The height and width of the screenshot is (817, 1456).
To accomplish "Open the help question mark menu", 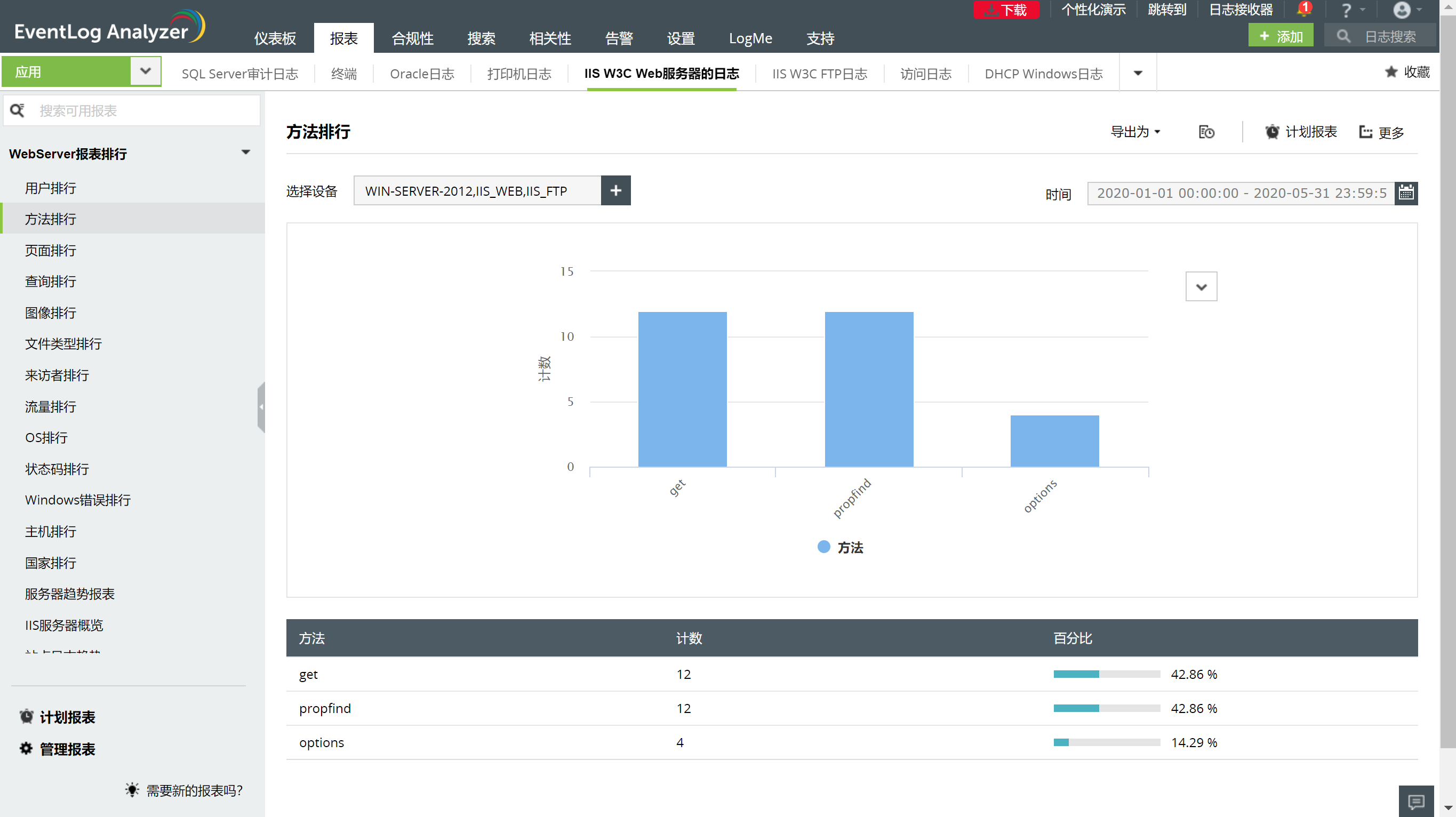I will click(x=1346, y=10).
